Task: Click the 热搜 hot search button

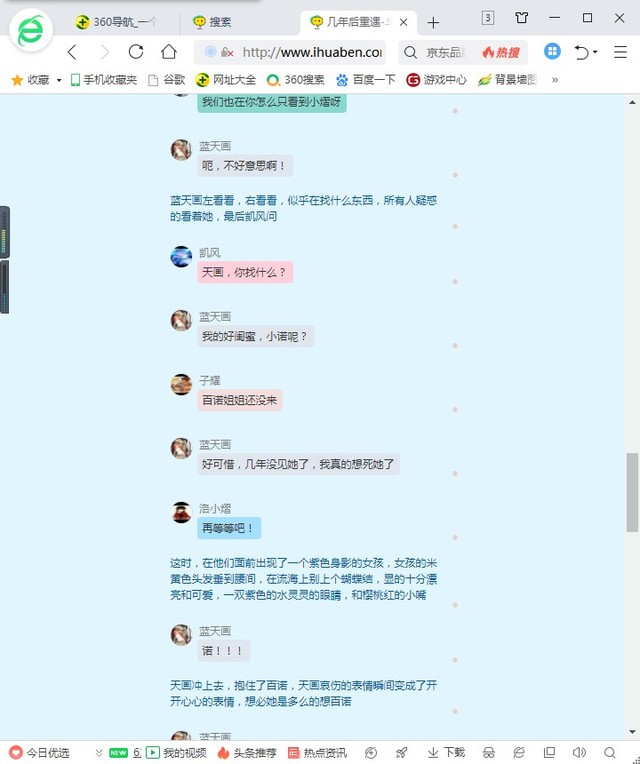Action: coord(501,52)
